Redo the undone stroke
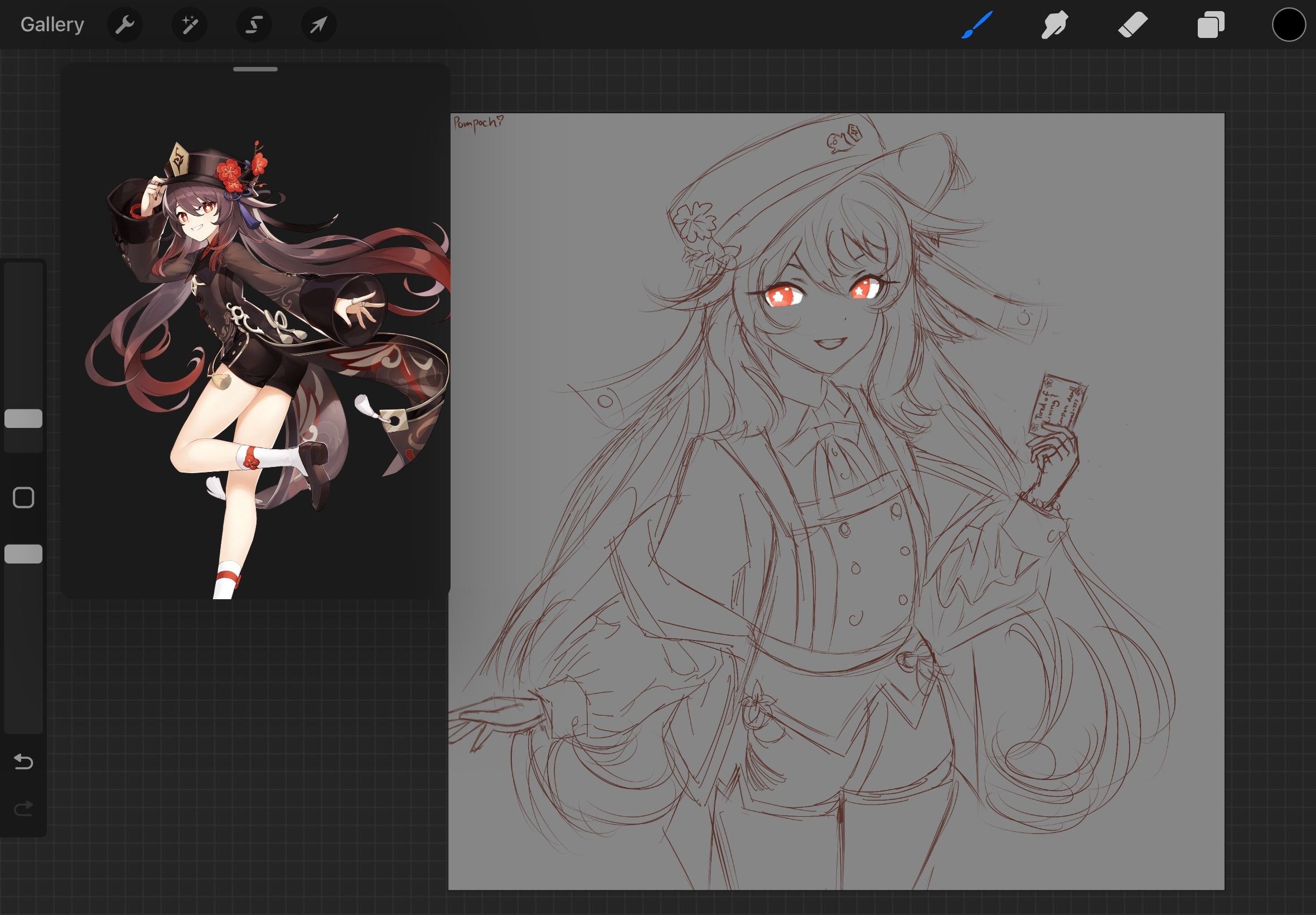The image size is (1316, 915). 23,808
